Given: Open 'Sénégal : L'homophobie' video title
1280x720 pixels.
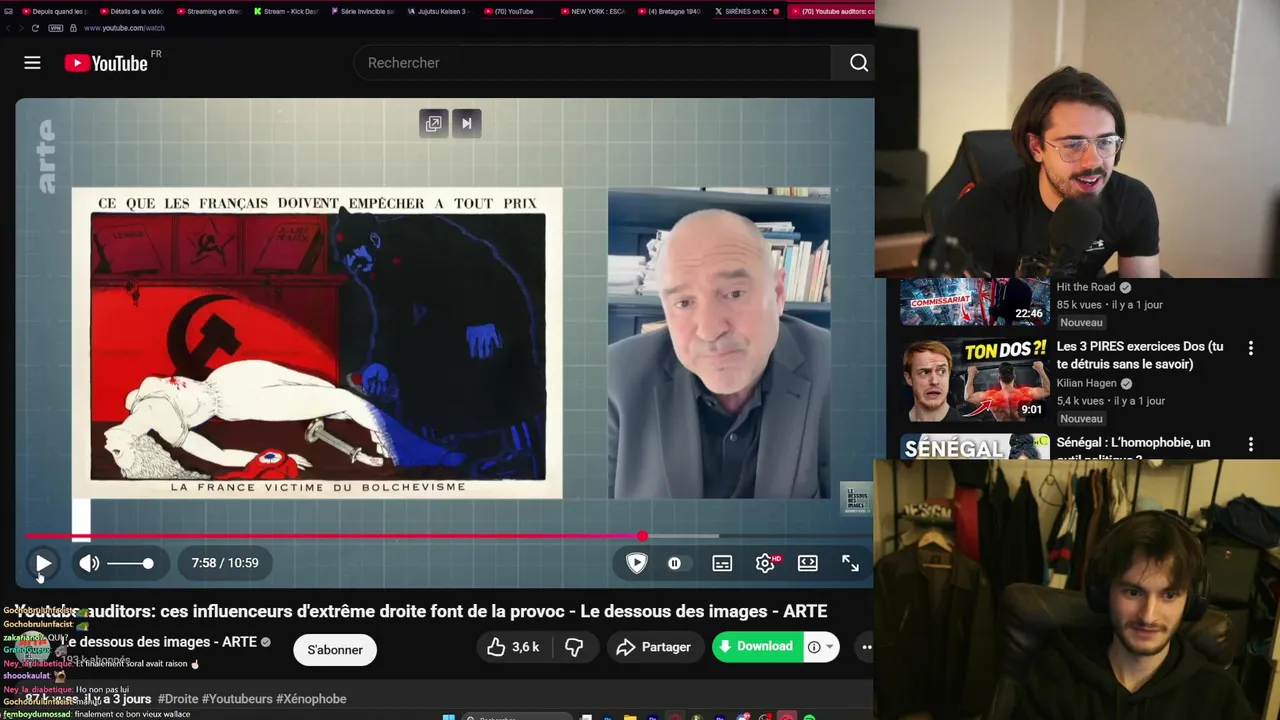Looking at the screenshot, I should click(1133, 447).
